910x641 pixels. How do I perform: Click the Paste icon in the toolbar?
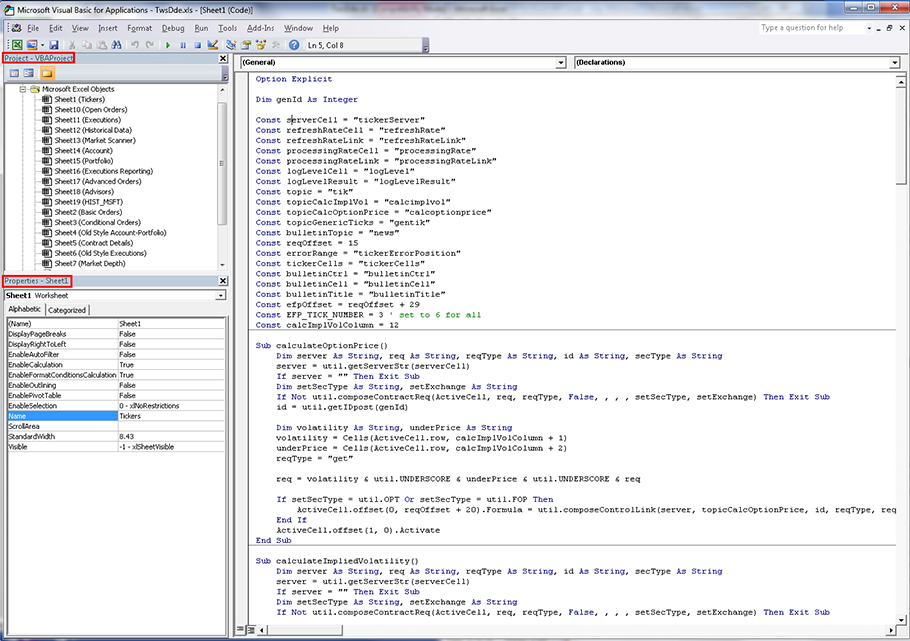[x=102, y=45]
